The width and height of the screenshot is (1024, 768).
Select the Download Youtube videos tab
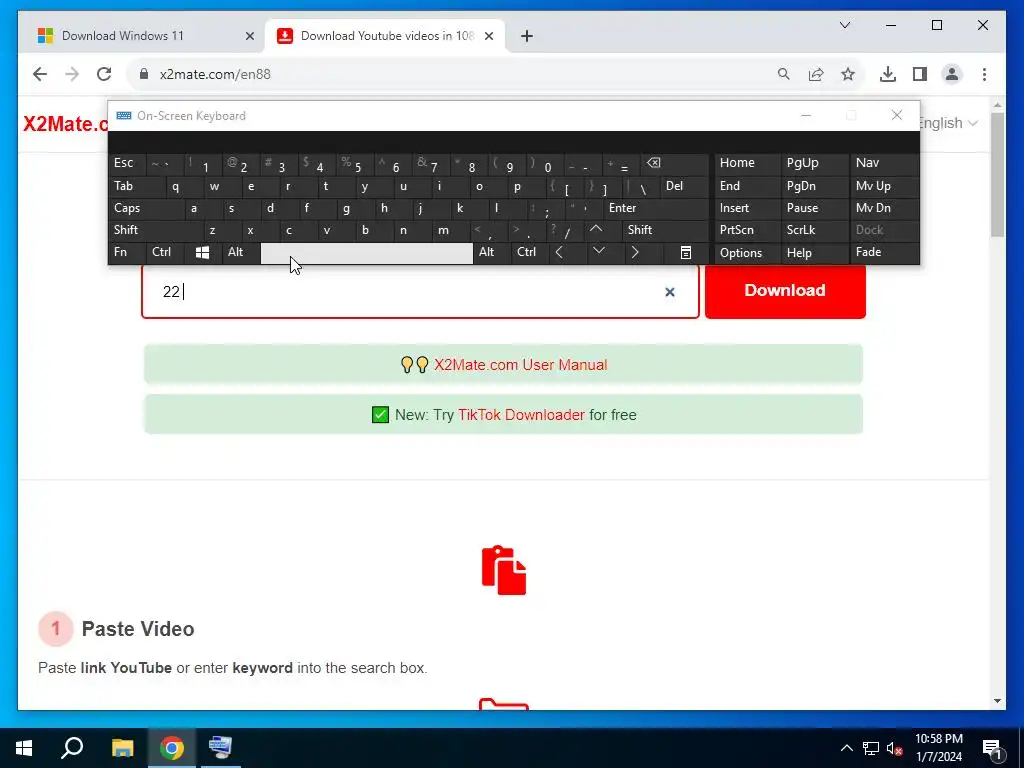pos(385,36)
